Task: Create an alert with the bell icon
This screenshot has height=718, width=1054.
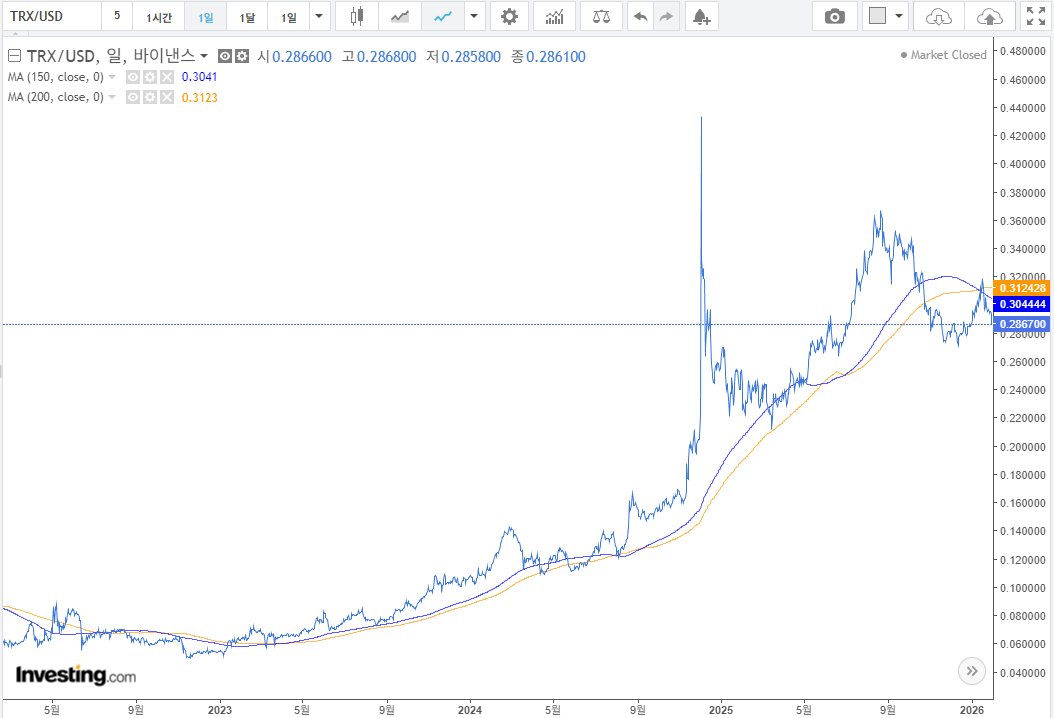Action: point(702,16)
